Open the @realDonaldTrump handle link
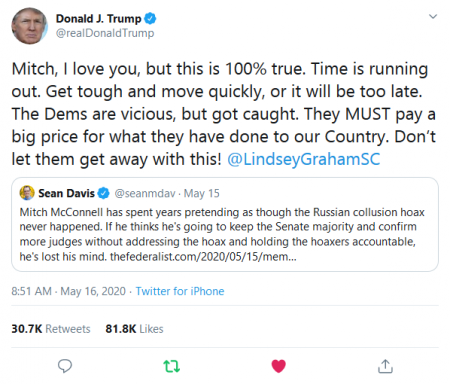Screen dimensions: 450x384 (x=105, y=33)
